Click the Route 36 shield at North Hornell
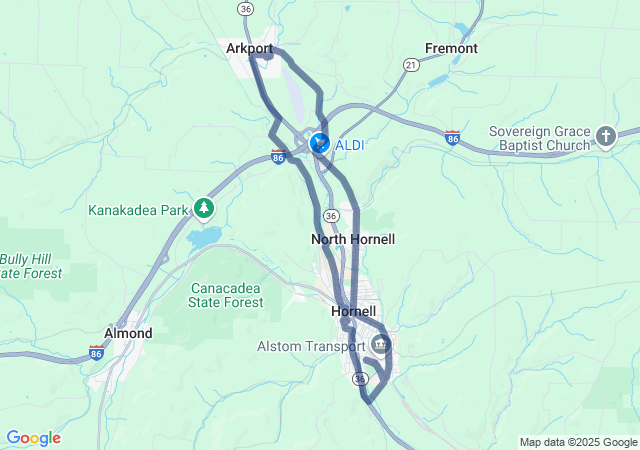The image size is (640, 450). [331, 216]
